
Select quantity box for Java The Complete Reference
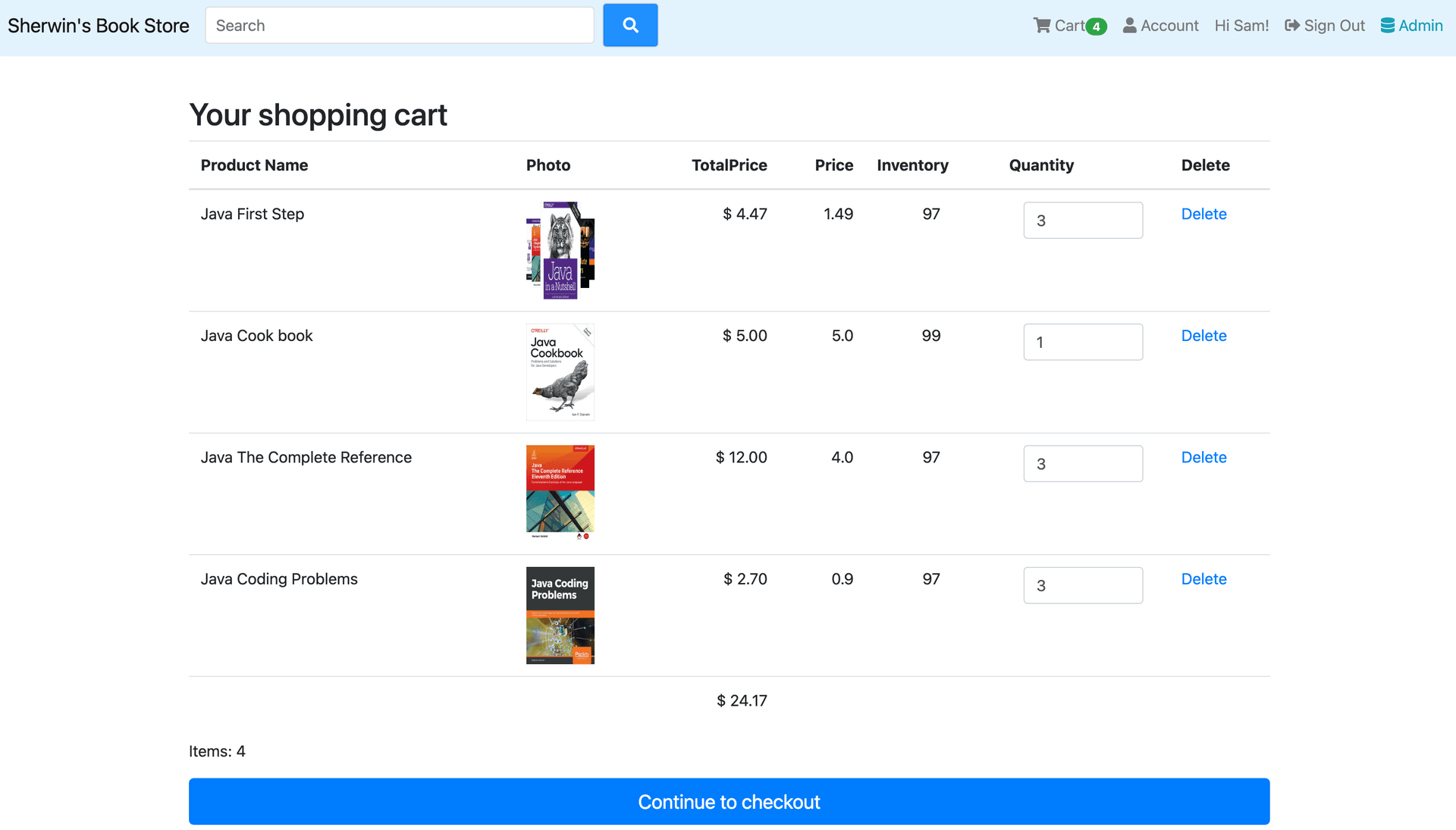(x=1082, y=464)
